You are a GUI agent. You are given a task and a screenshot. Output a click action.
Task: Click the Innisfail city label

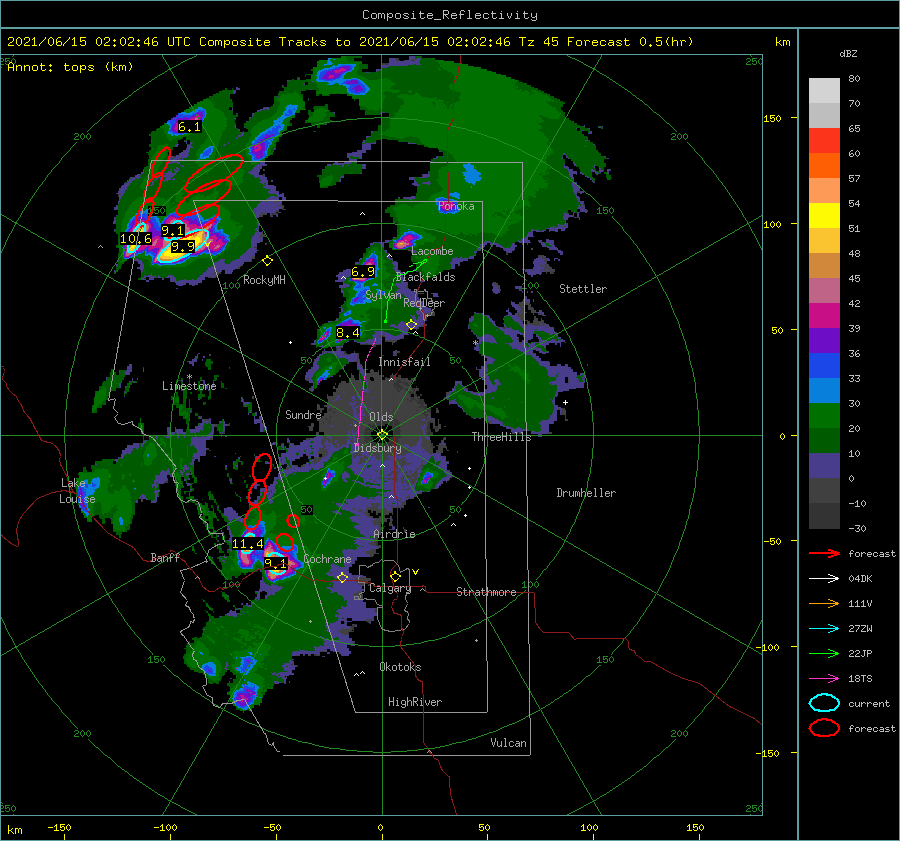click(404, 362)
